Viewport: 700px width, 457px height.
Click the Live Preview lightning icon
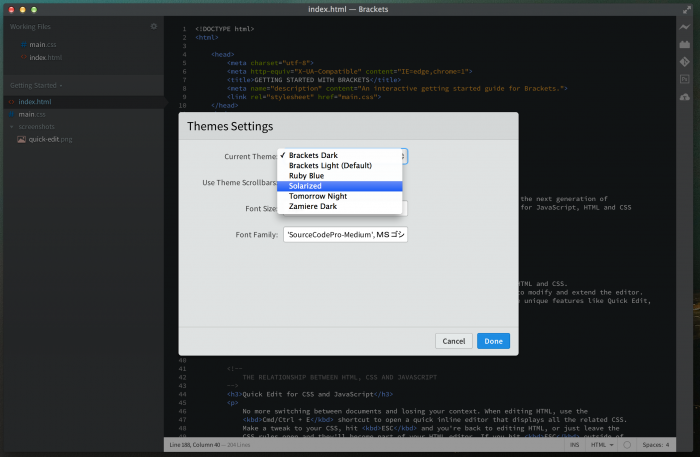(684, 26)
